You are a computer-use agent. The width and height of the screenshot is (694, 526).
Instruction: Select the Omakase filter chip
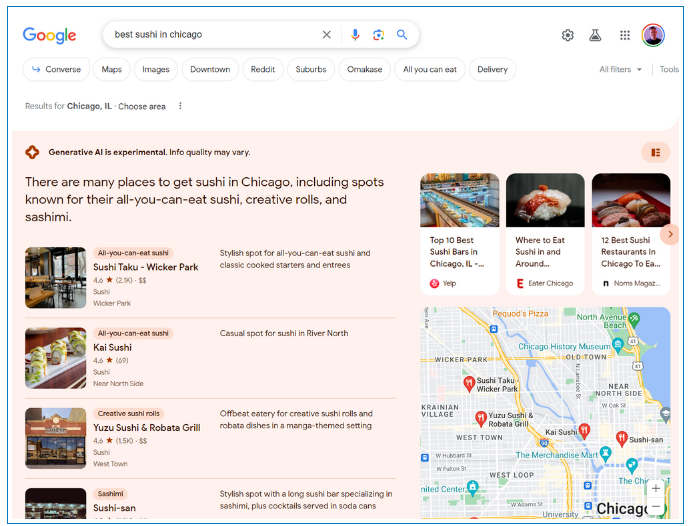(x=364, y=70)
